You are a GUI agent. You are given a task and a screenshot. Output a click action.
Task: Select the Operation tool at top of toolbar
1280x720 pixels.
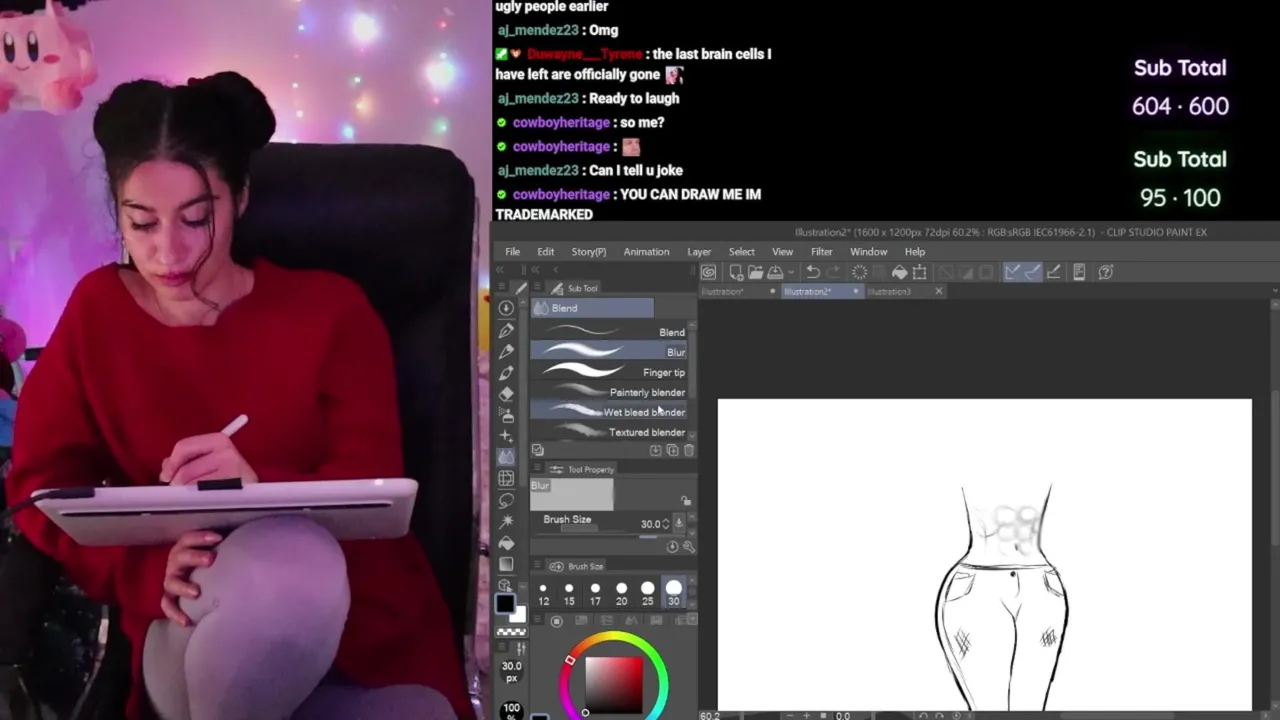[x=506, y=308]
